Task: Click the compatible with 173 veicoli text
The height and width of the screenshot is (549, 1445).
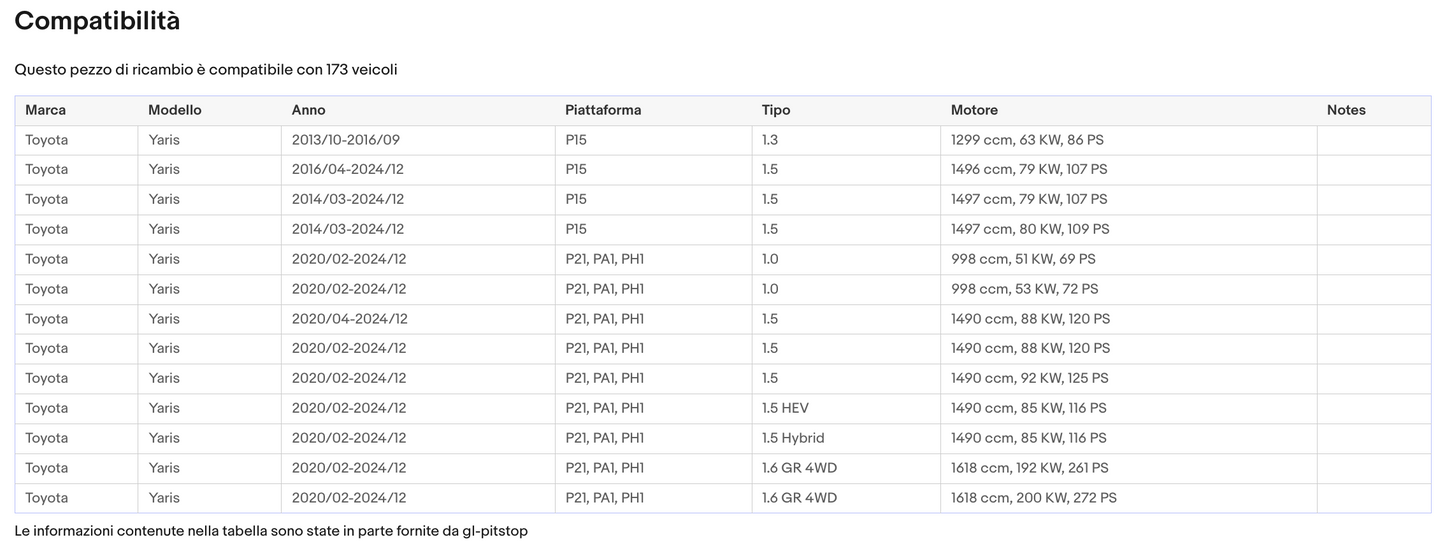Action: click(x=206, y=70)
